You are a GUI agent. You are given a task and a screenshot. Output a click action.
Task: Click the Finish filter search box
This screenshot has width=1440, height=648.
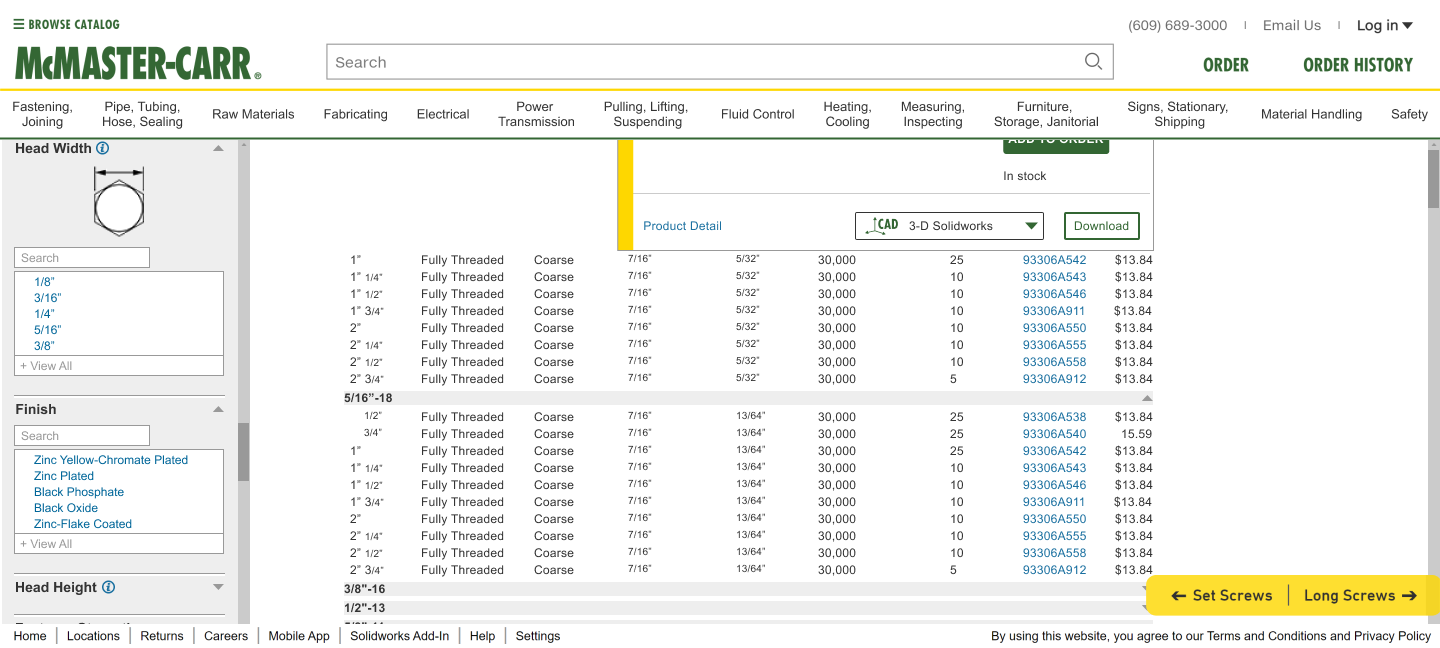click(82, 436)
